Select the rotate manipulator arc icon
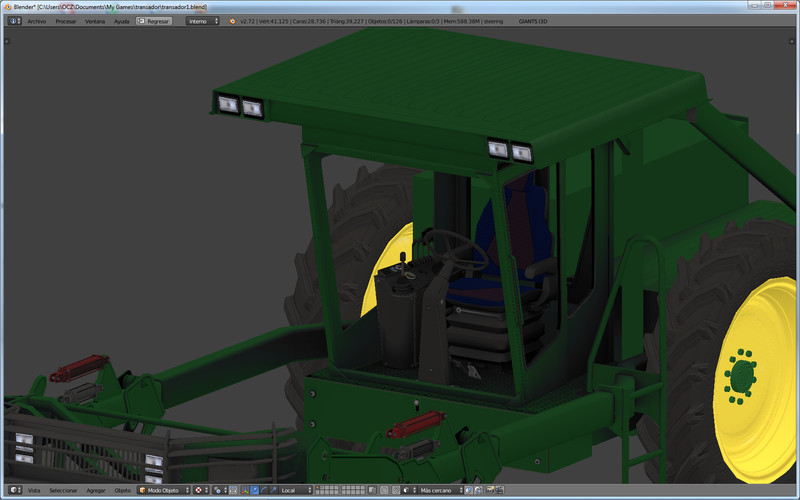The image size is (800, 500). coord(264,490)
